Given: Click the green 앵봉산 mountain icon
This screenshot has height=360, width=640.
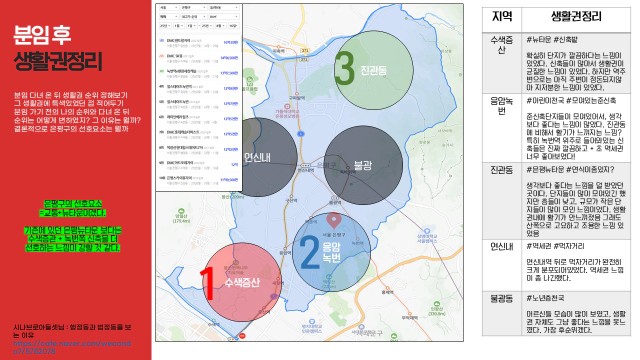Looking at the screenshot, I should (x=181, y=211).
